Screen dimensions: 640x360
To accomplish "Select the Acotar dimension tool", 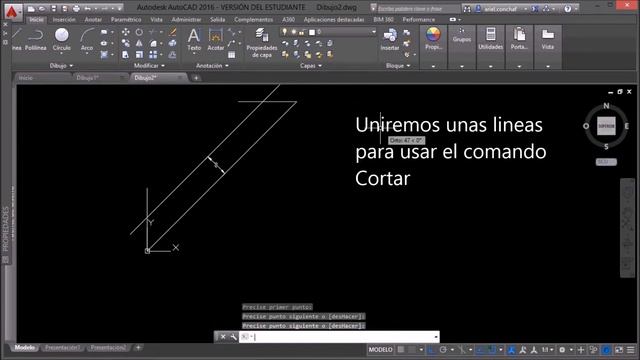I will pyautogui.click(x=216, y=40).
